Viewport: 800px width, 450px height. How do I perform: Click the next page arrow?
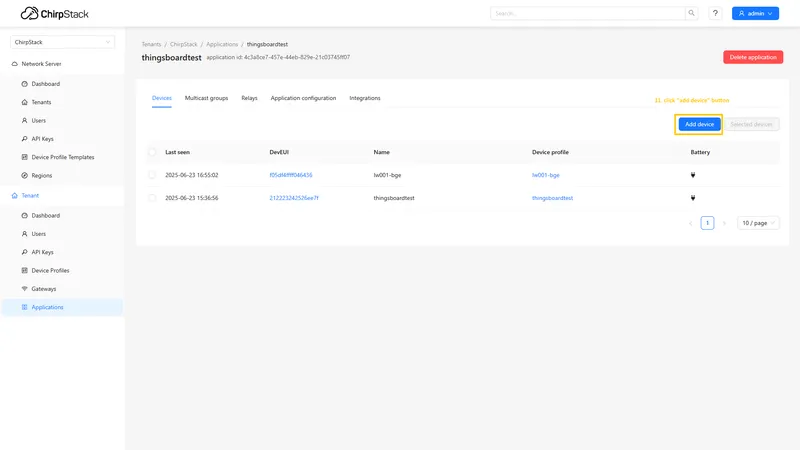(724, 223)
